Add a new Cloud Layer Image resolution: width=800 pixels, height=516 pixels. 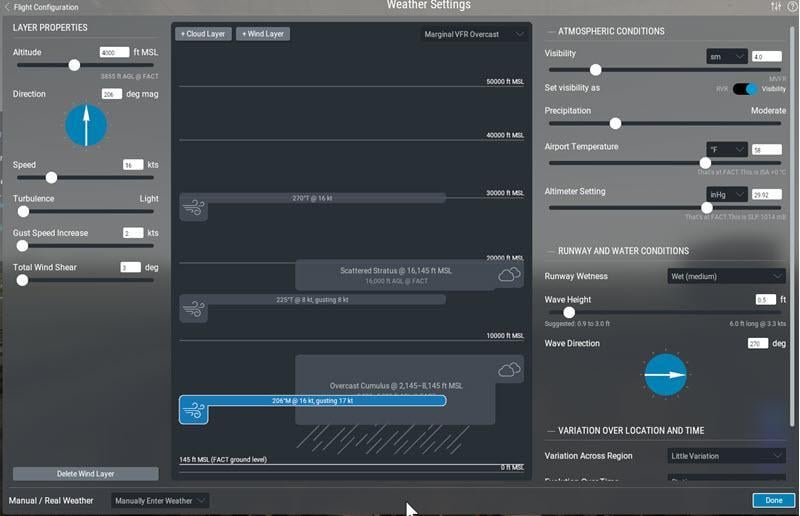203,34
